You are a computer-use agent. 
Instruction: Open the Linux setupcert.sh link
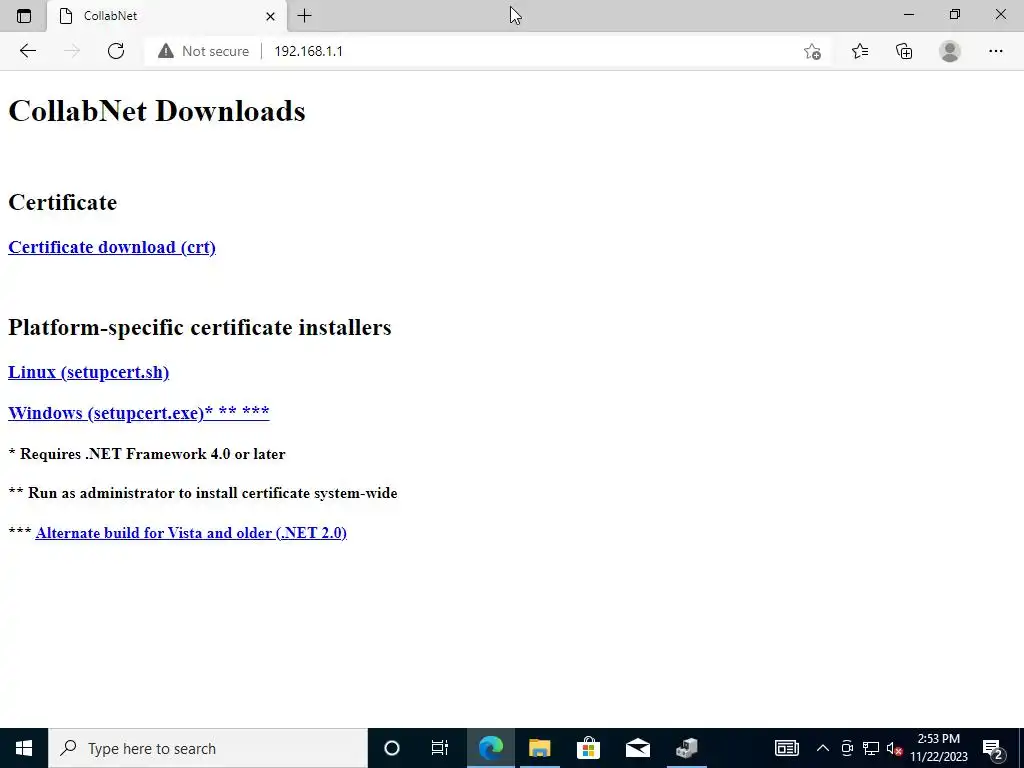tap(88, 372)
